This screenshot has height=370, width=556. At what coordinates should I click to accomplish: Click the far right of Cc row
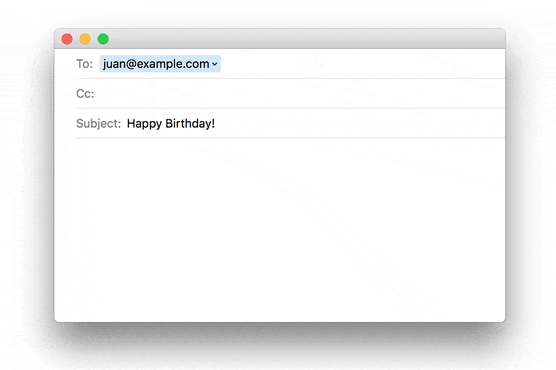point(493,94)
